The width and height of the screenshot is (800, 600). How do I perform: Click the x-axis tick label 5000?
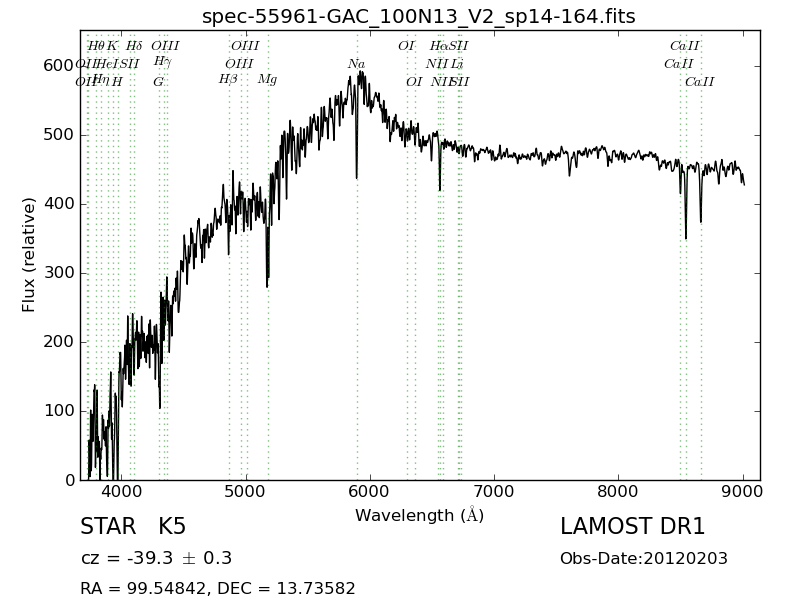coord(246,492)
